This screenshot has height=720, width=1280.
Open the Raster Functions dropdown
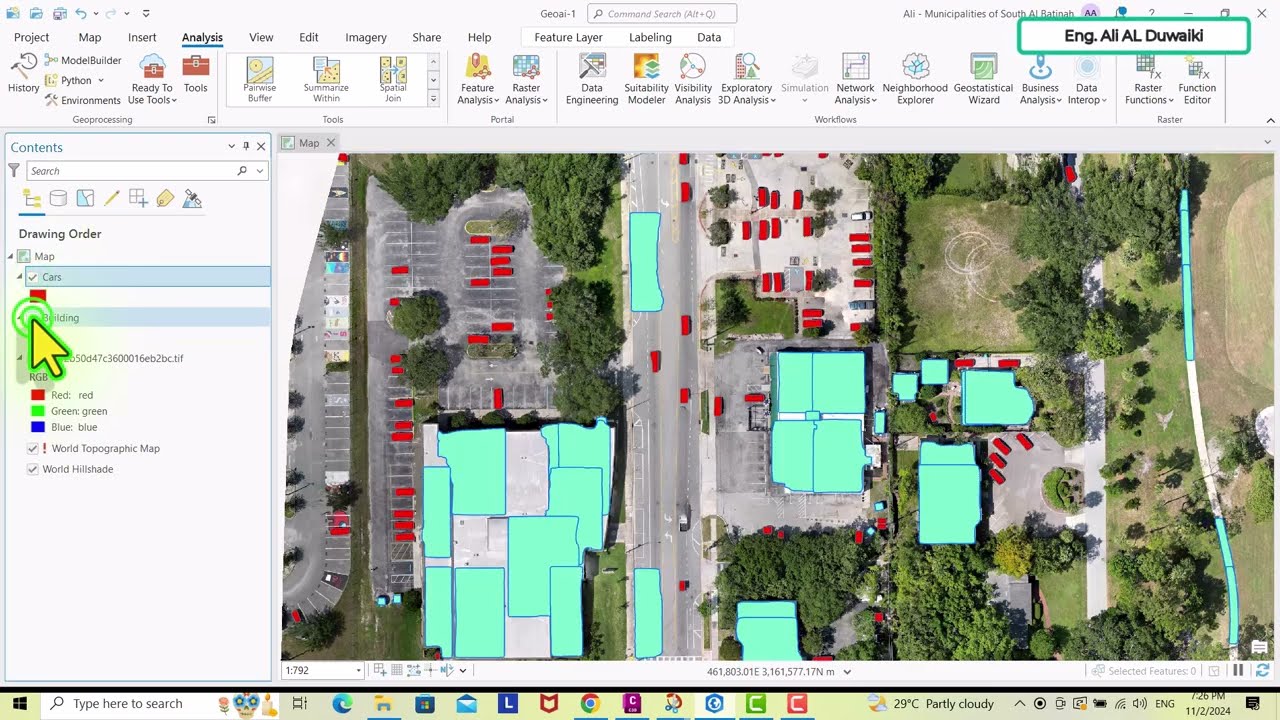click(x=1149, y=79)
